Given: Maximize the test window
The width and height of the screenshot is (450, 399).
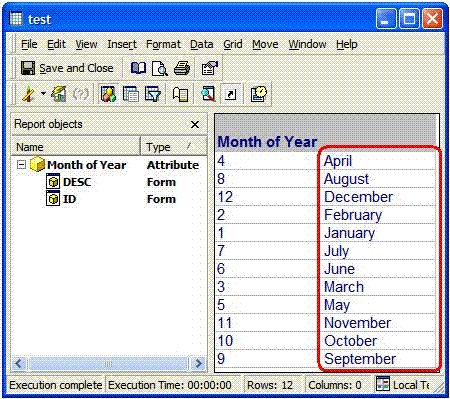Looking at the screenshot, I should coord(410,19).
